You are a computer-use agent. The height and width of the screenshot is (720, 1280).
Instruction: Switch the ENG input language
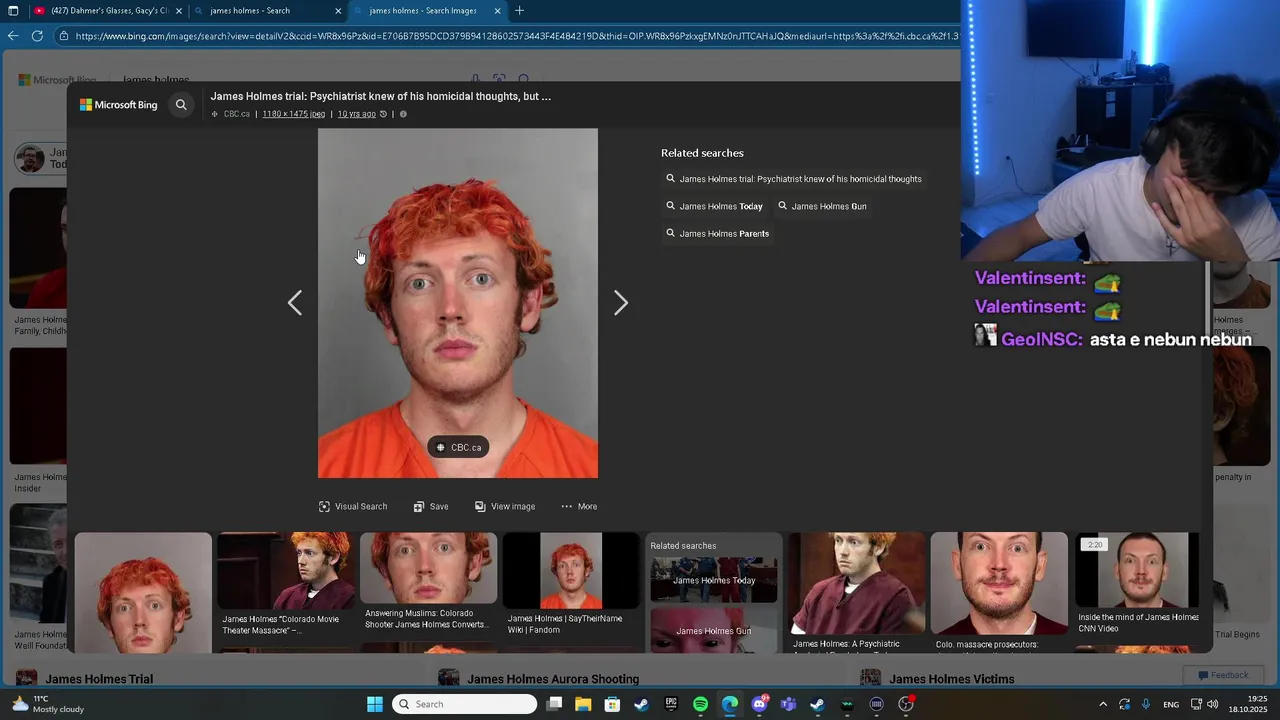coord(1171,704)
